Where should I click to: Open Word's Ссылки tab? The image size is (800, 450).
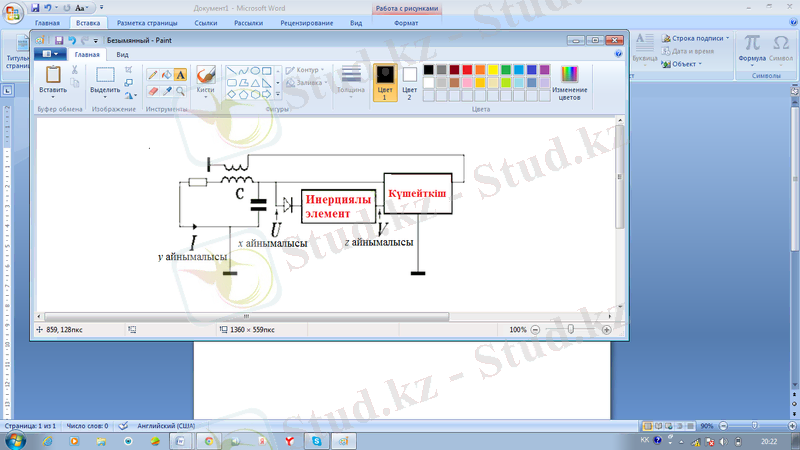pyautogui.click(x=206, y=23)
